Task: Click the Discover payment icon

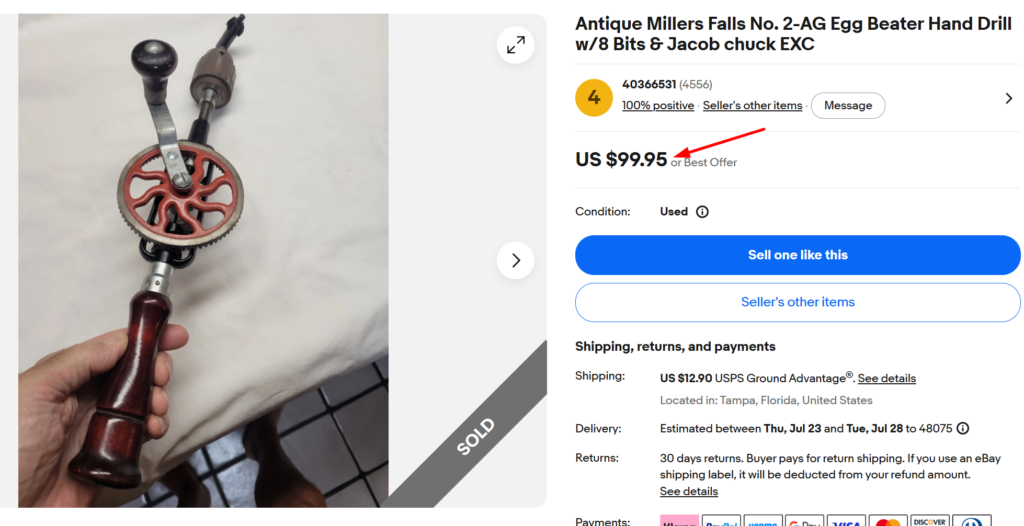Action: point(930,521)
